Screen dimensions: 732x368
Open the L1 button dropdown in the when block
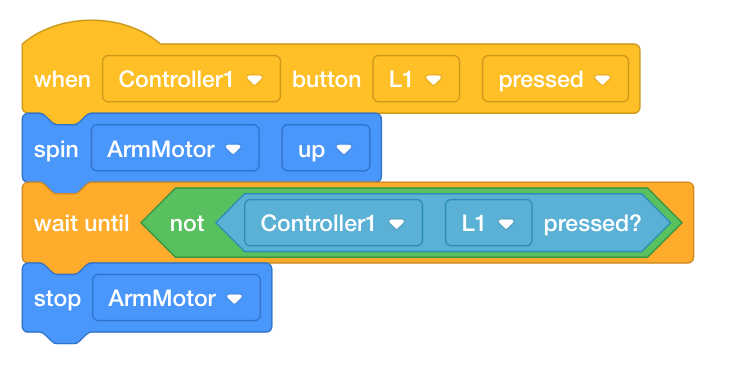(416, 79)
